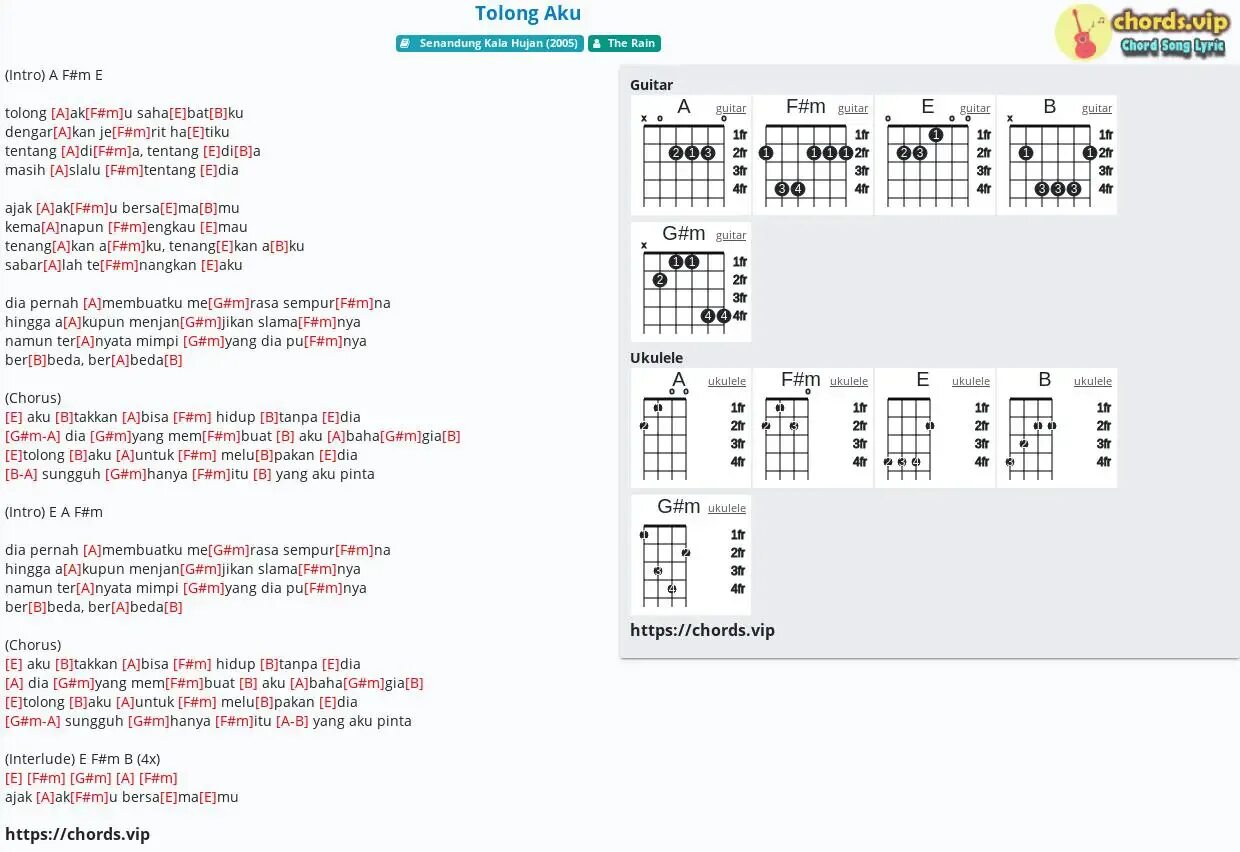The width and height of the screenshot is (1240, 852).
Task: Click the '(Interlude) E F#m B (4x)' line
Action: (x=83, y=759)
